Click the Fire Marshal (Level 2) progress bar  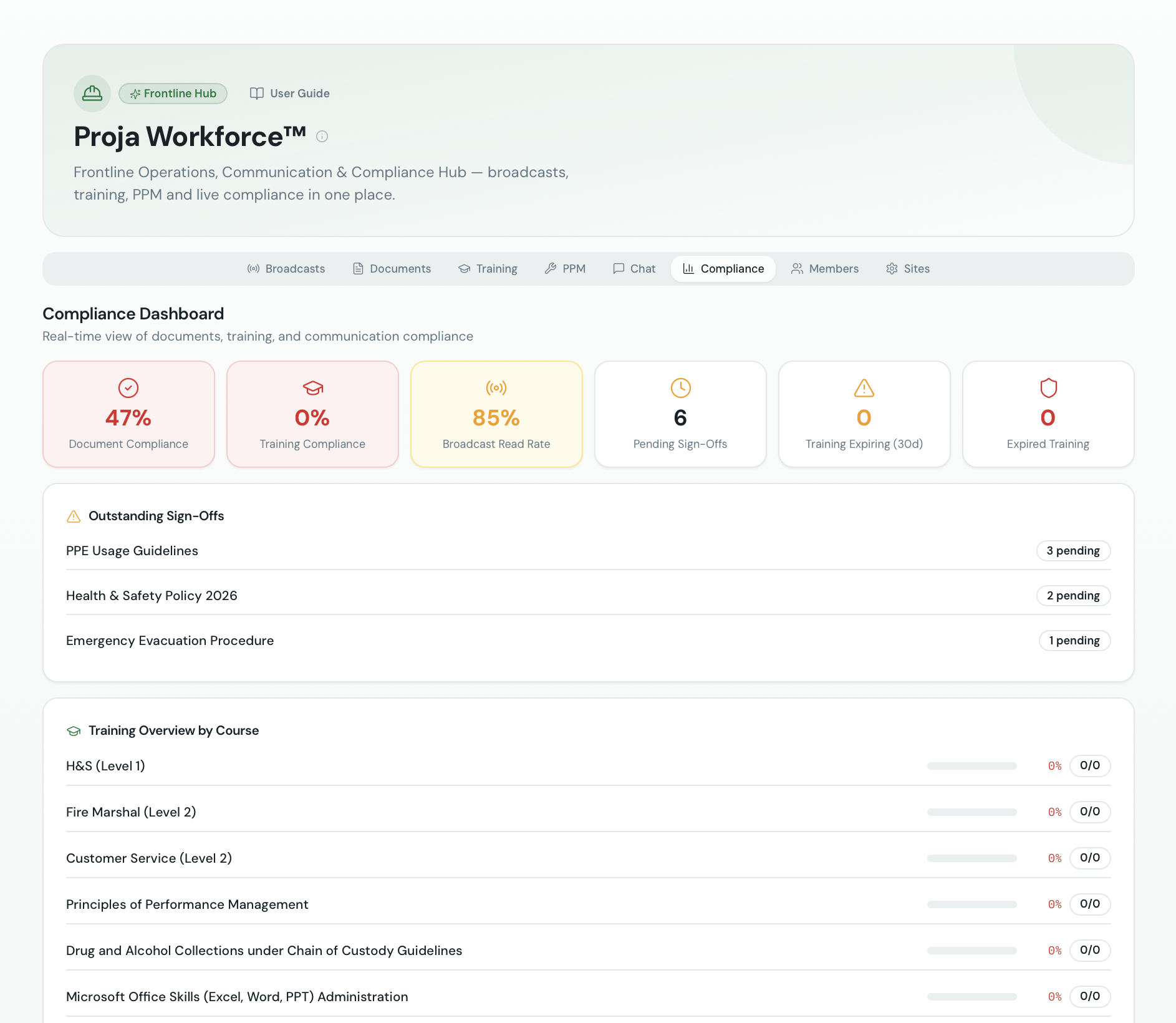[x=971, y=812]
